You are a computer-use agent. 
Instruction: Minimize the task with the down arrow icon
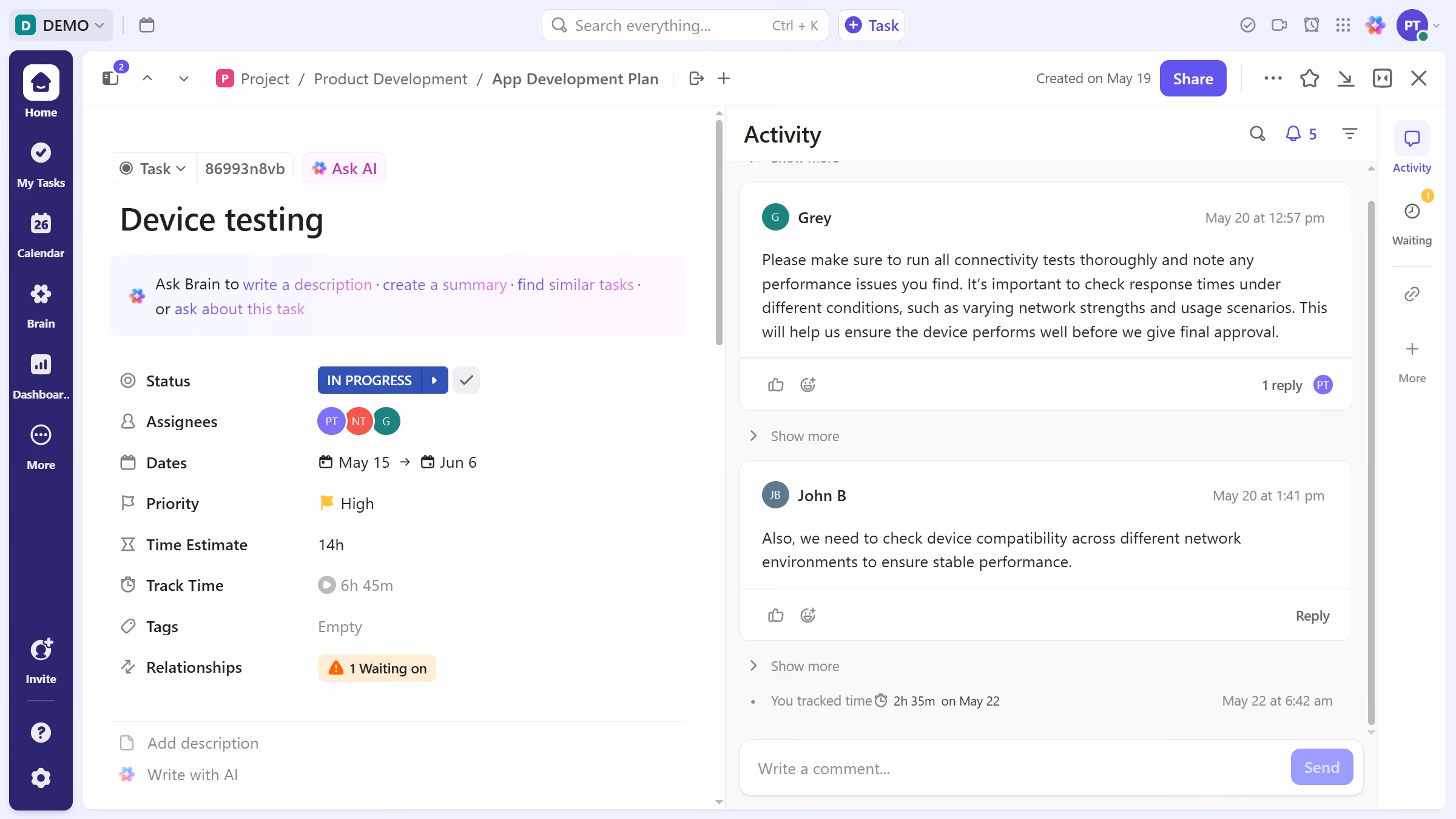point(1346,78)
